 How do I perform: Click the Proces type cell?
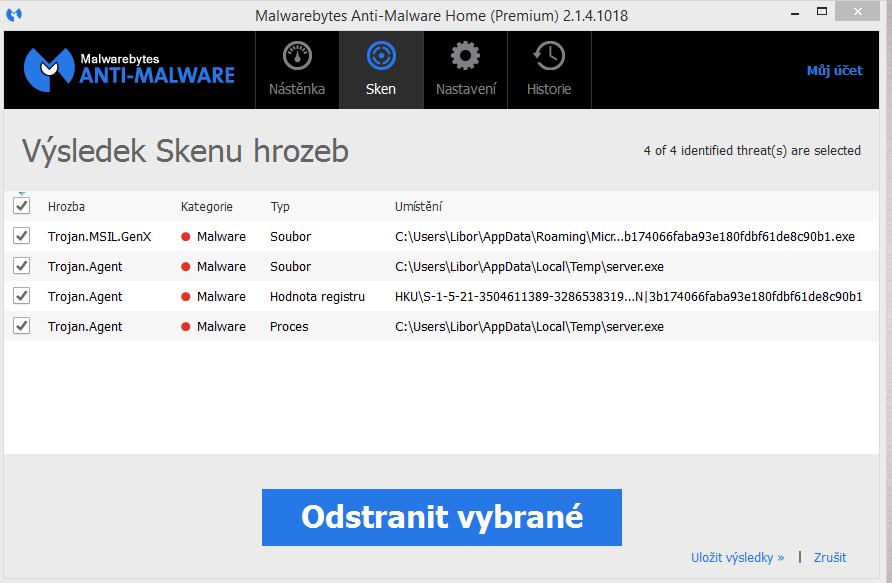point(289,326)
